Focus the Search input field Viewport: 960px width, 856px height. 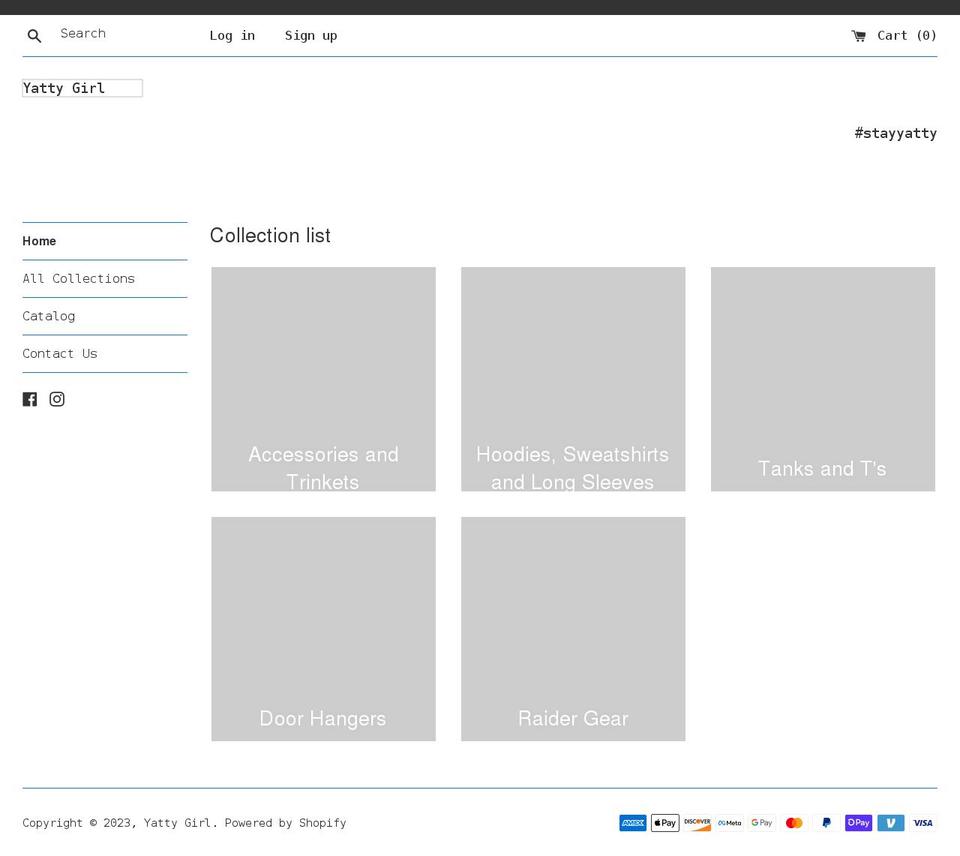116,34
